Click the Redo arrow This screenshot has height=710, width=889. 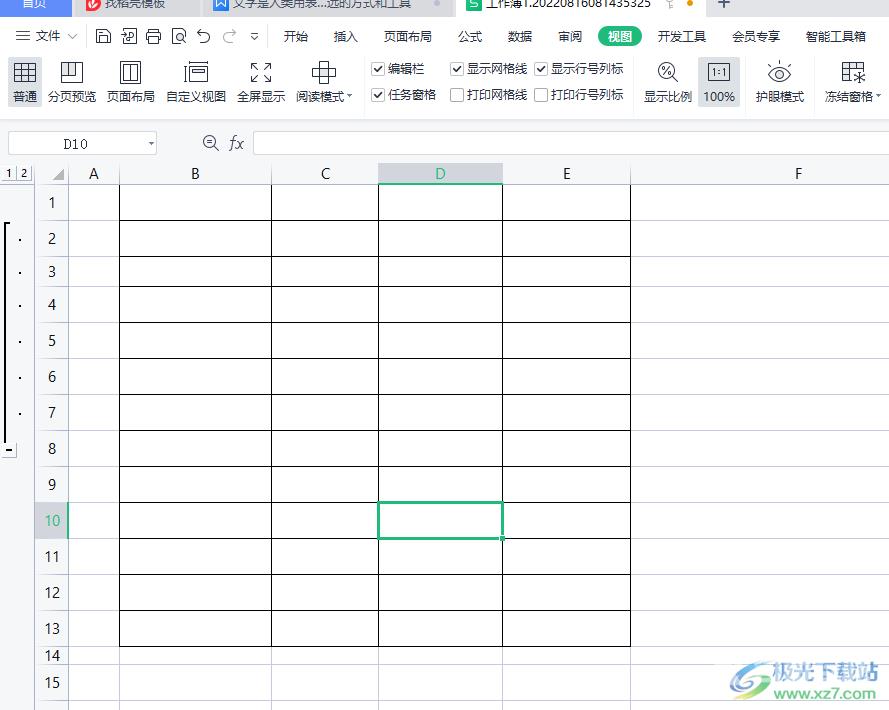tap(229, 36)
